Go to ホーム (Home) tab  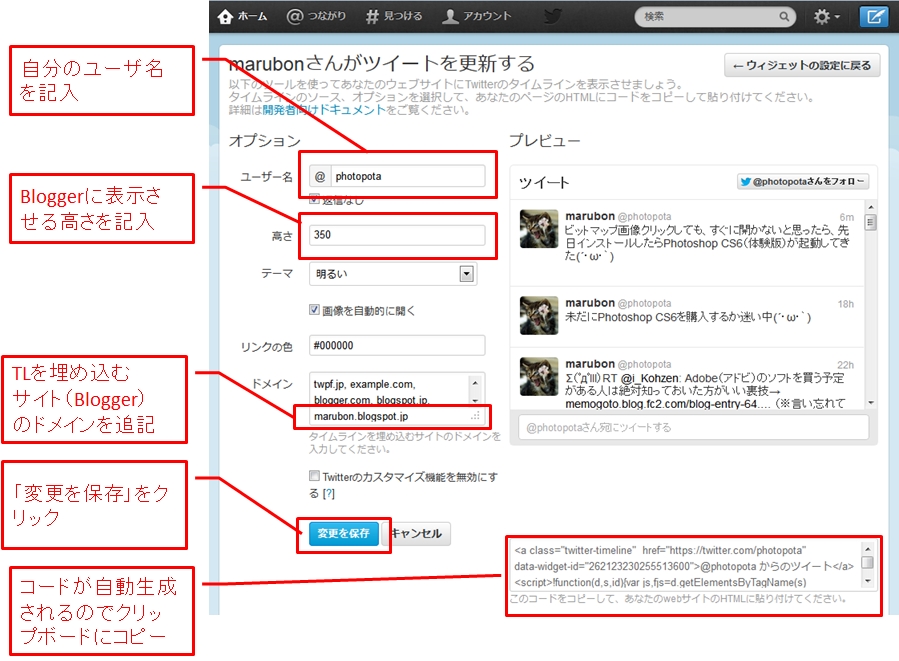click(x=243, y=17)
